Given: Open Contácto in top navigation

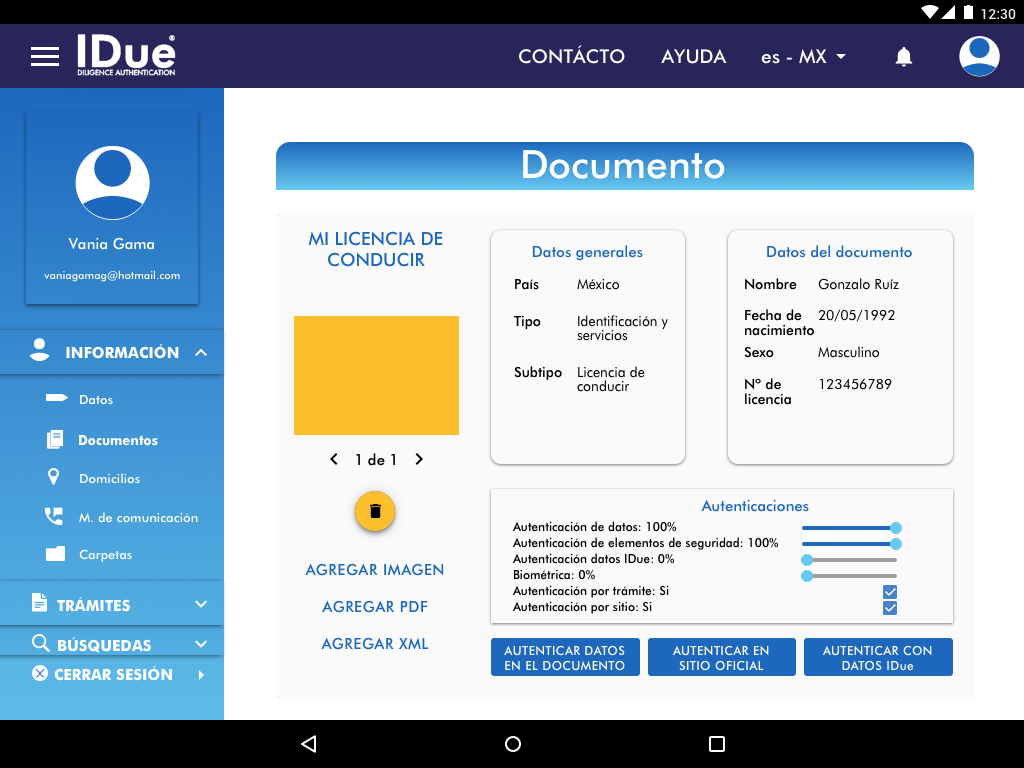Looking at the screenshot, I should pyautogui.click(x=571, y=57).
